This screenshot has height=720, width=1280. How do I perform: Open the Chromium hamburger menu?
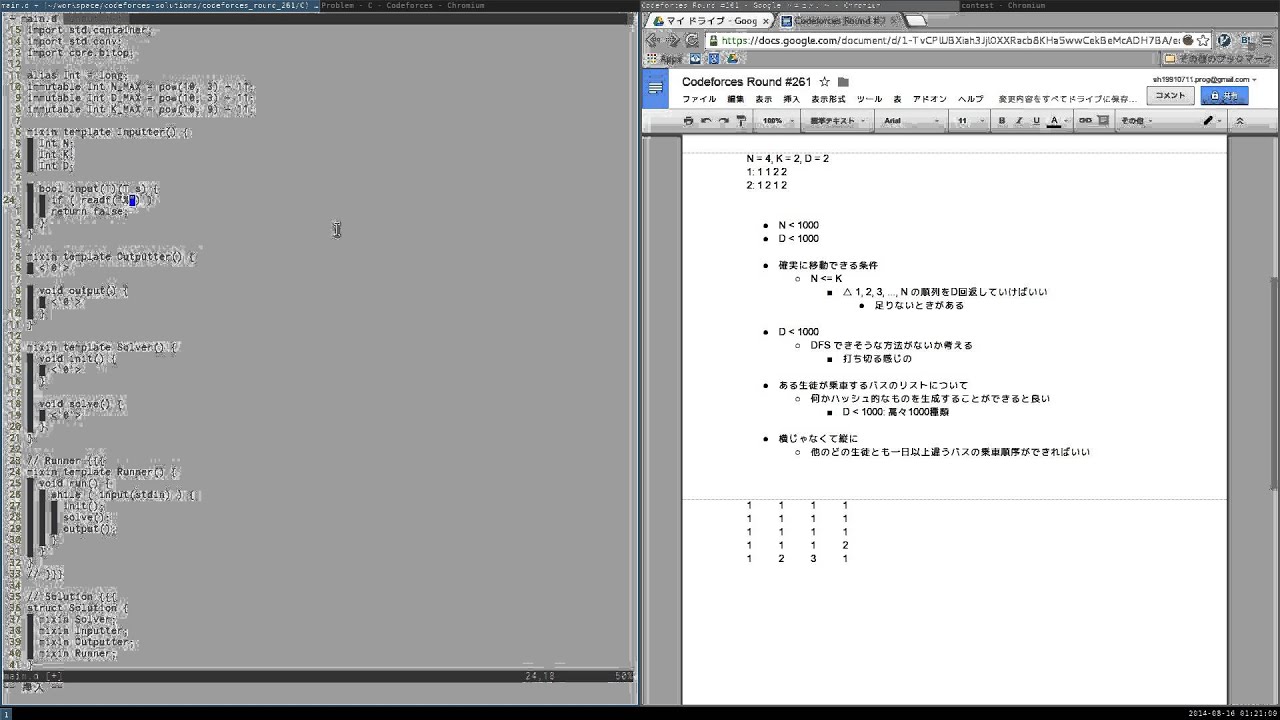[1268, 41]
